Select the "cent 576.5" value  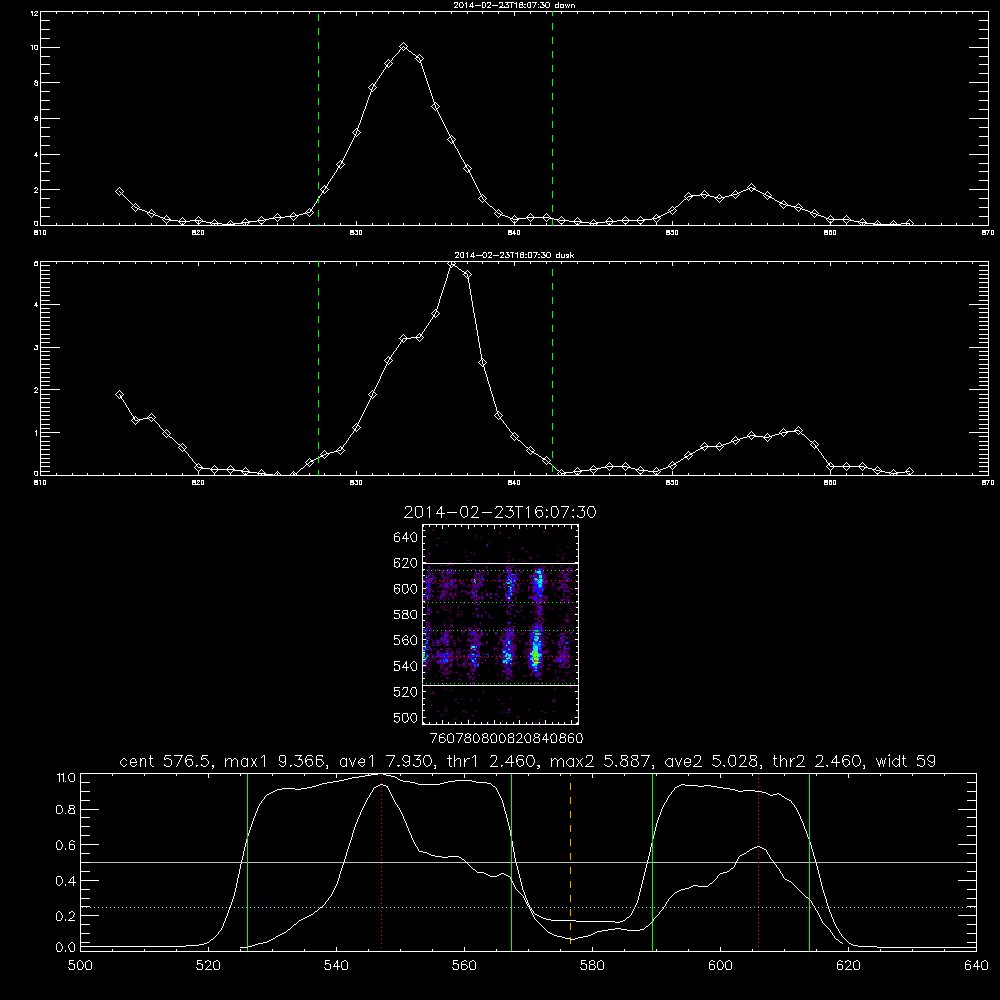(x=163, y=761)
